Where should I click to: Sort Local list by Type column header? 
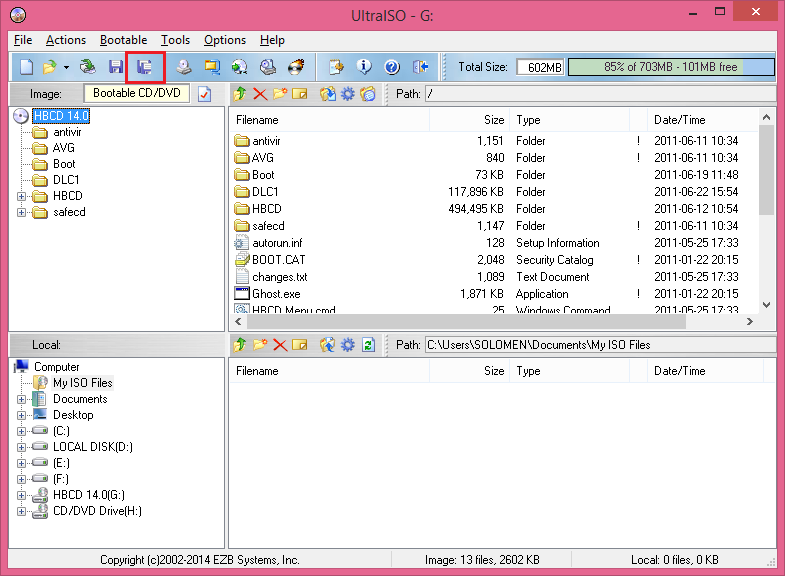(569, 371)
